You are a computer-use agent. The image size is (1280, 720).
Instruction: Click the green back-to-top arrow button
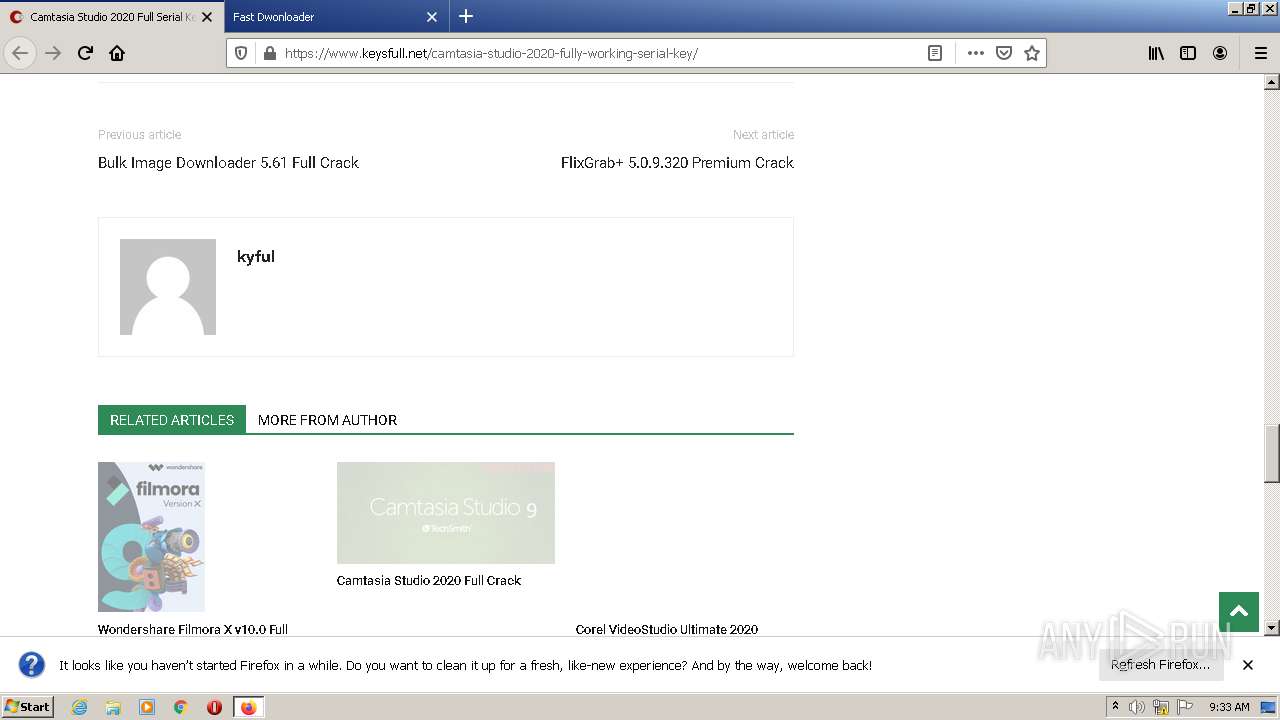[1239, 612]
